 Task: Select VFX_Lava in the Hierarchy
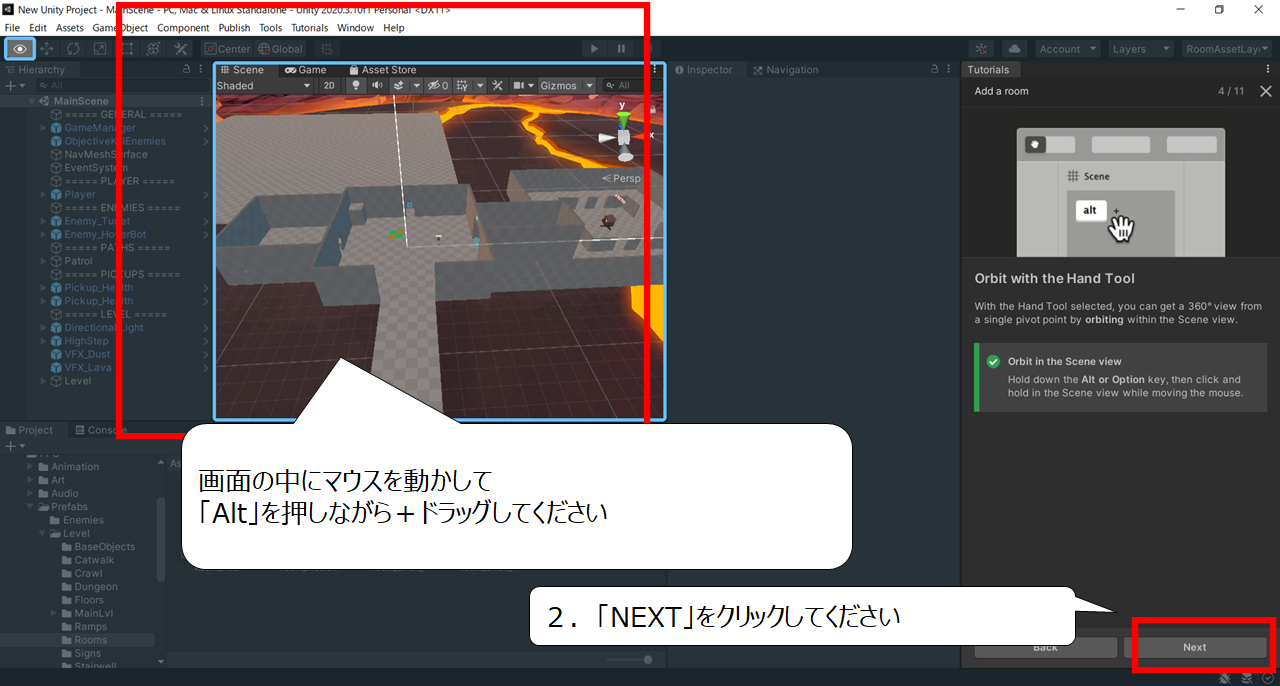pyautogui.click(x=88, y=368)
